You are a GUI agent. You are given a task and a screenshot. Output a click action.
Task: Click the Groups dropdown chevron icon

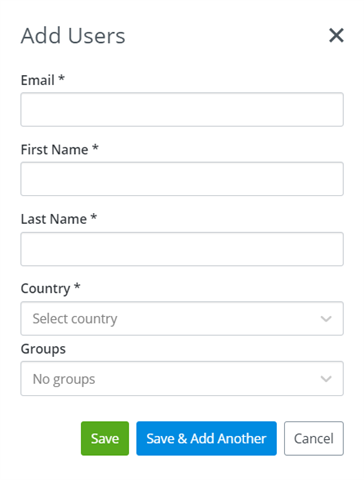coord(326,379)
